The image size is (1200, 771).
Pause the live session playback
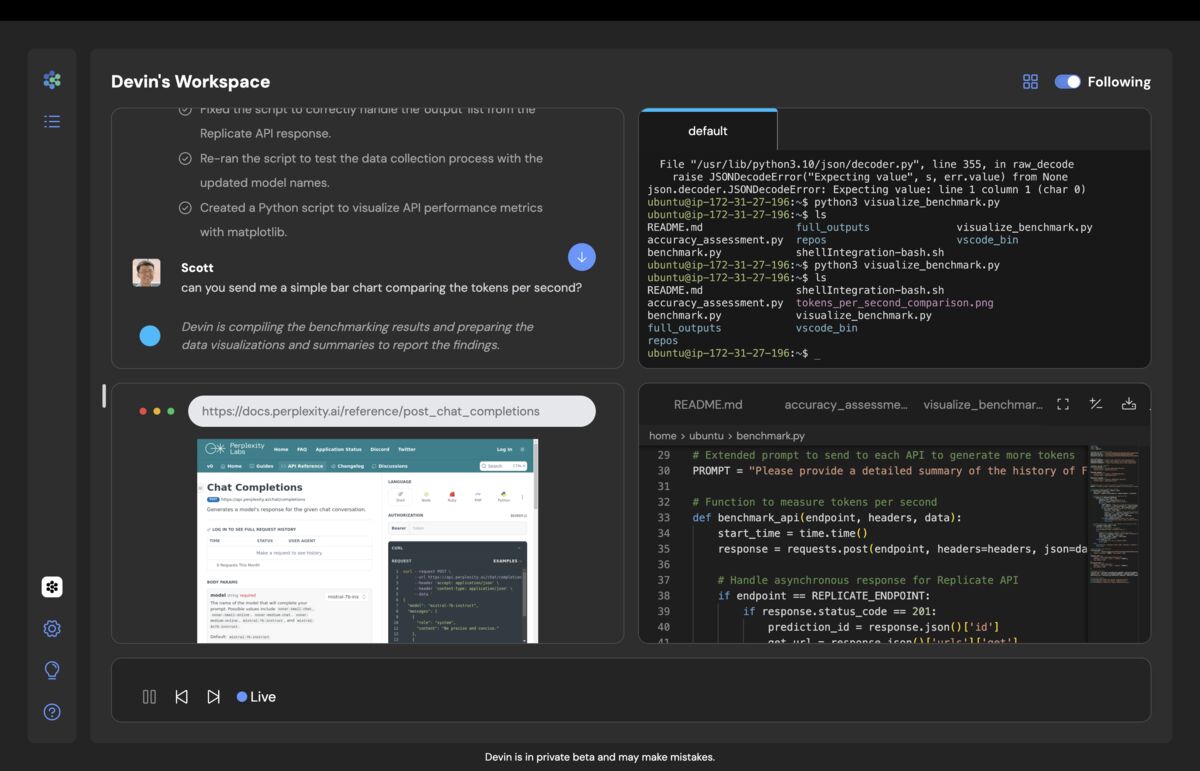[149, 696]
